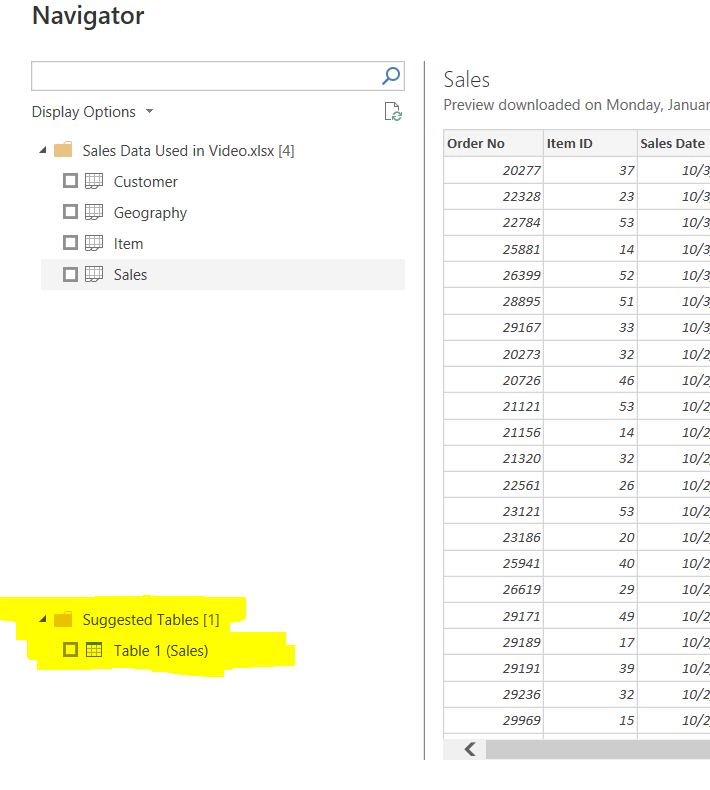Click the Order No column header

pyautogui.click(x=493, y=144)
